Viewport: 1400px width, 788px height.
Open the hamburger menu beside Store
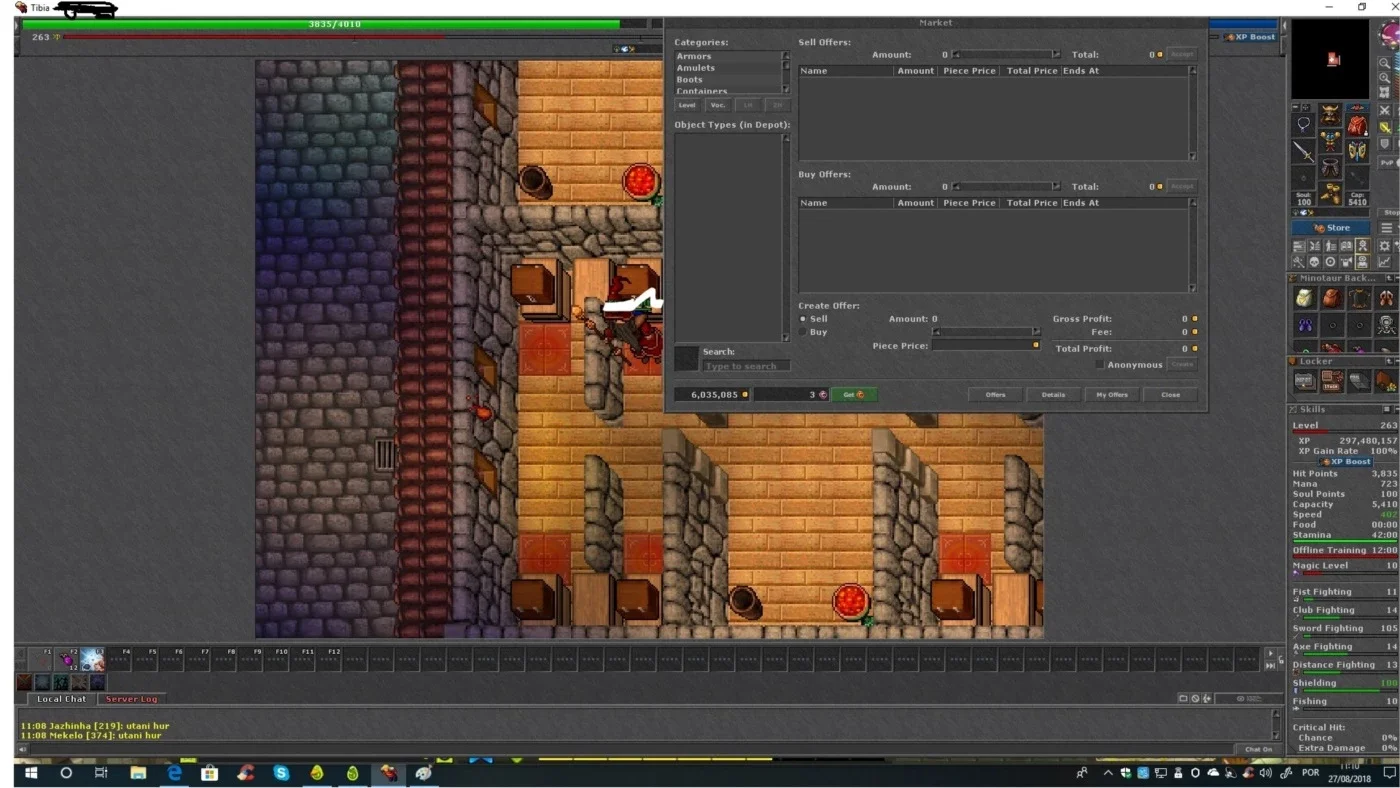pyautogui.click(x=1386, y=228)
